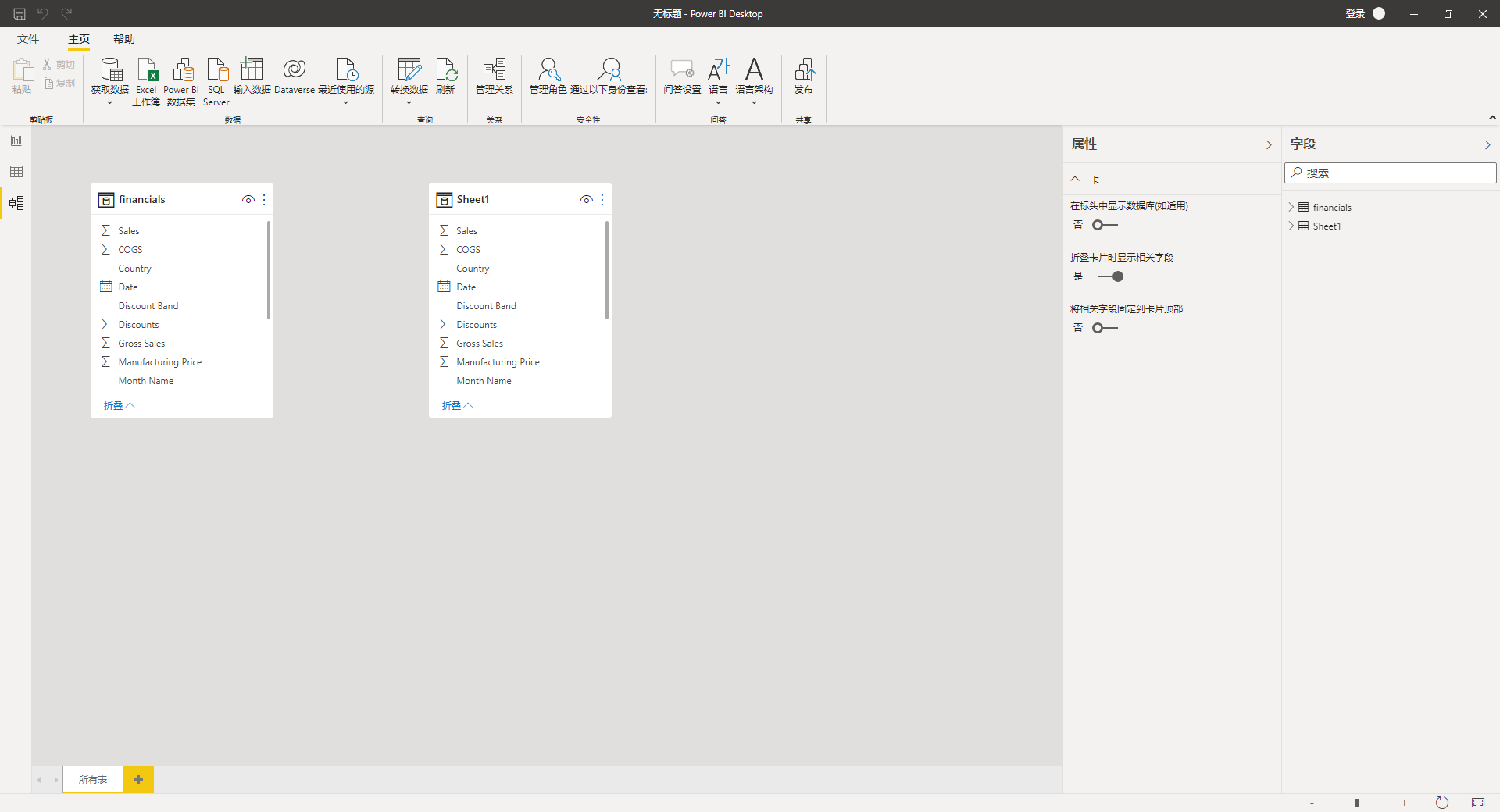Viewport: 1500px width, 812px height.
Task: Open 文件 (File) menu tab
Action: coord(28,39)
